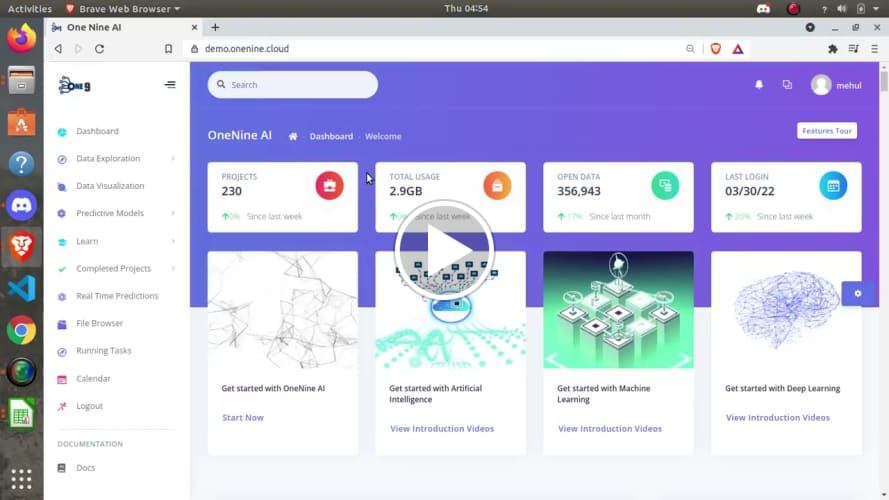Open the floating settings gear button
Screen dimensions: 889x500
coord(857,294)
